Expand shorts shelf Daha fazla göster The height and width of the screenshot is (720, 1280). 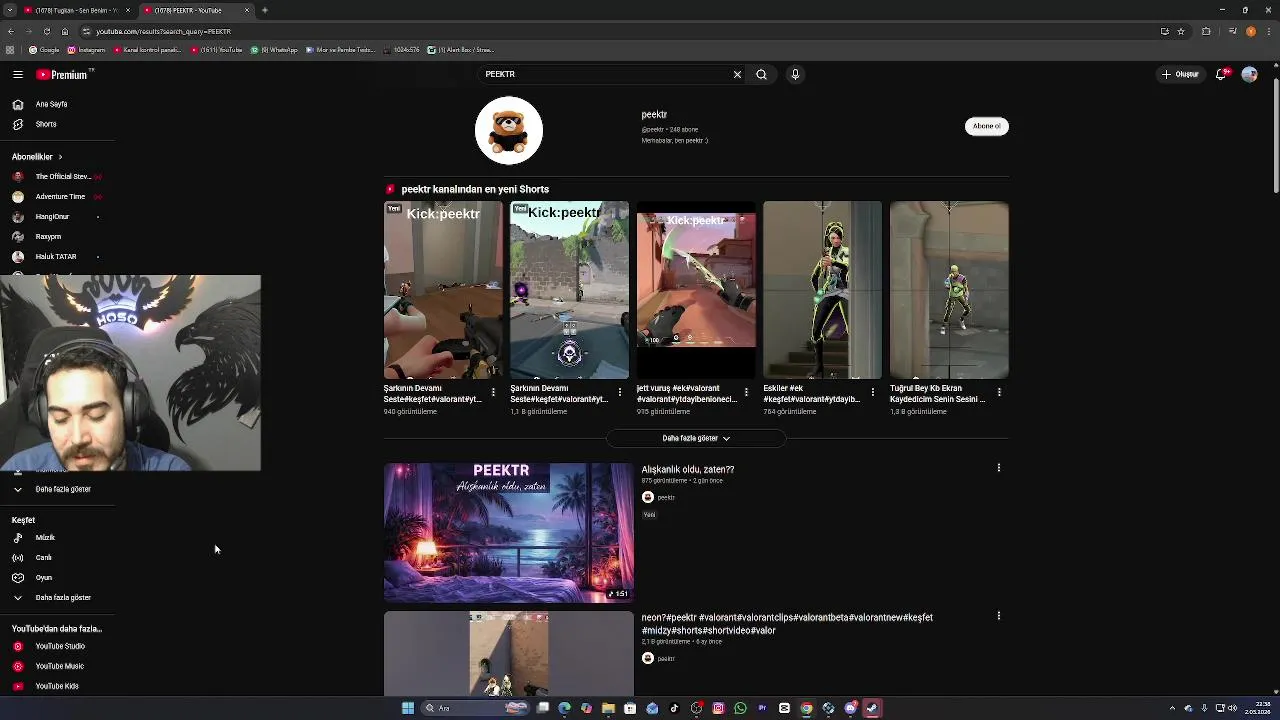pos(696,438)
